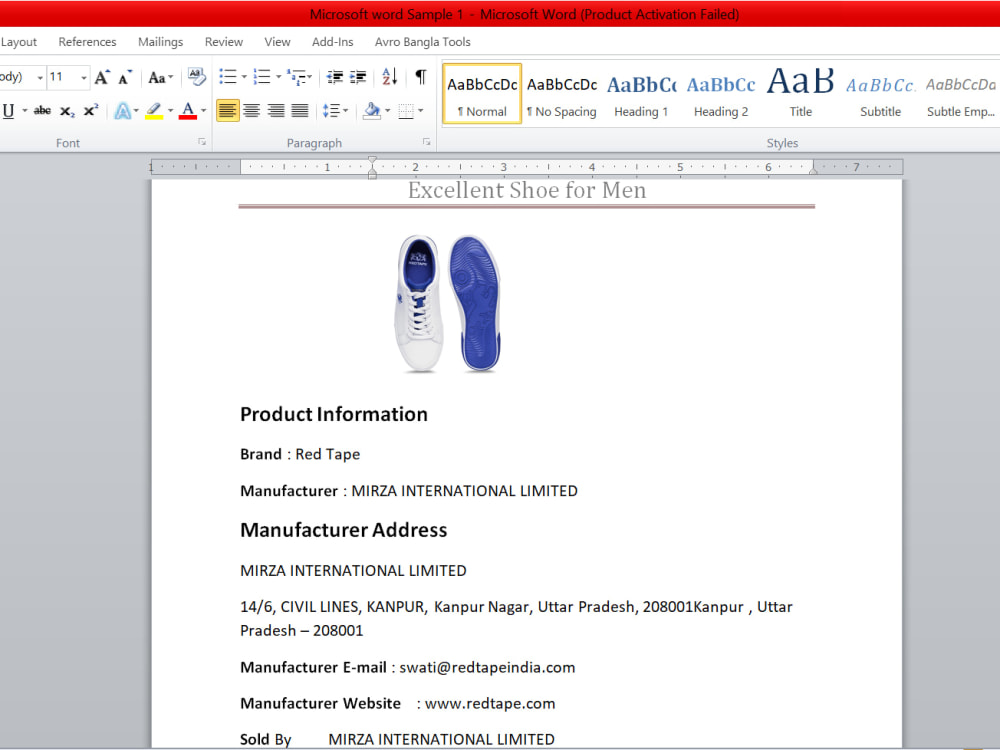This screenshot has width=1000, height=750.
Task: Open the Paragraph dialog launcher
Action: [x=427, y=142]
